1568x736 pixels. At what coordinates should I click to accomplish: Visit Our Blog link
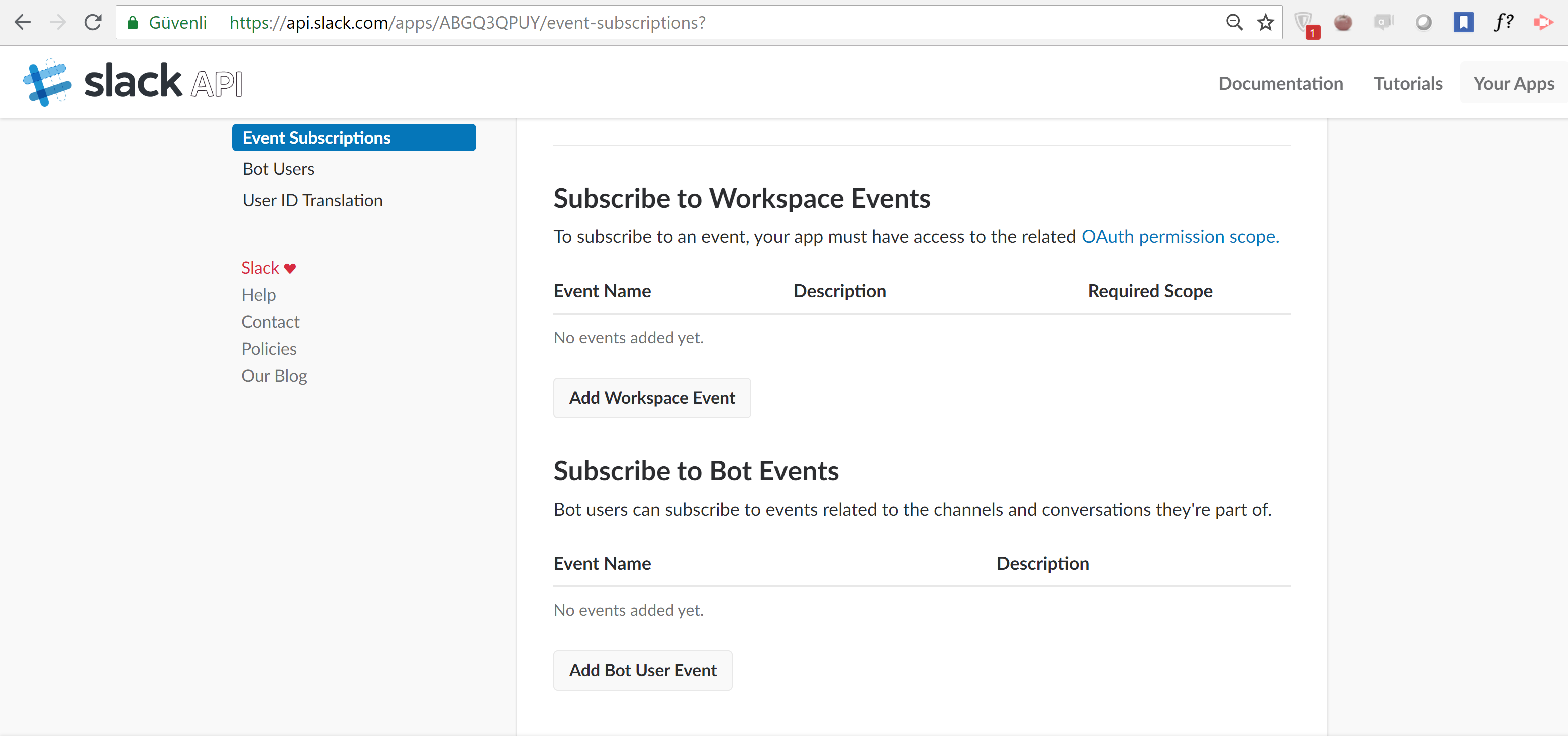274,376
